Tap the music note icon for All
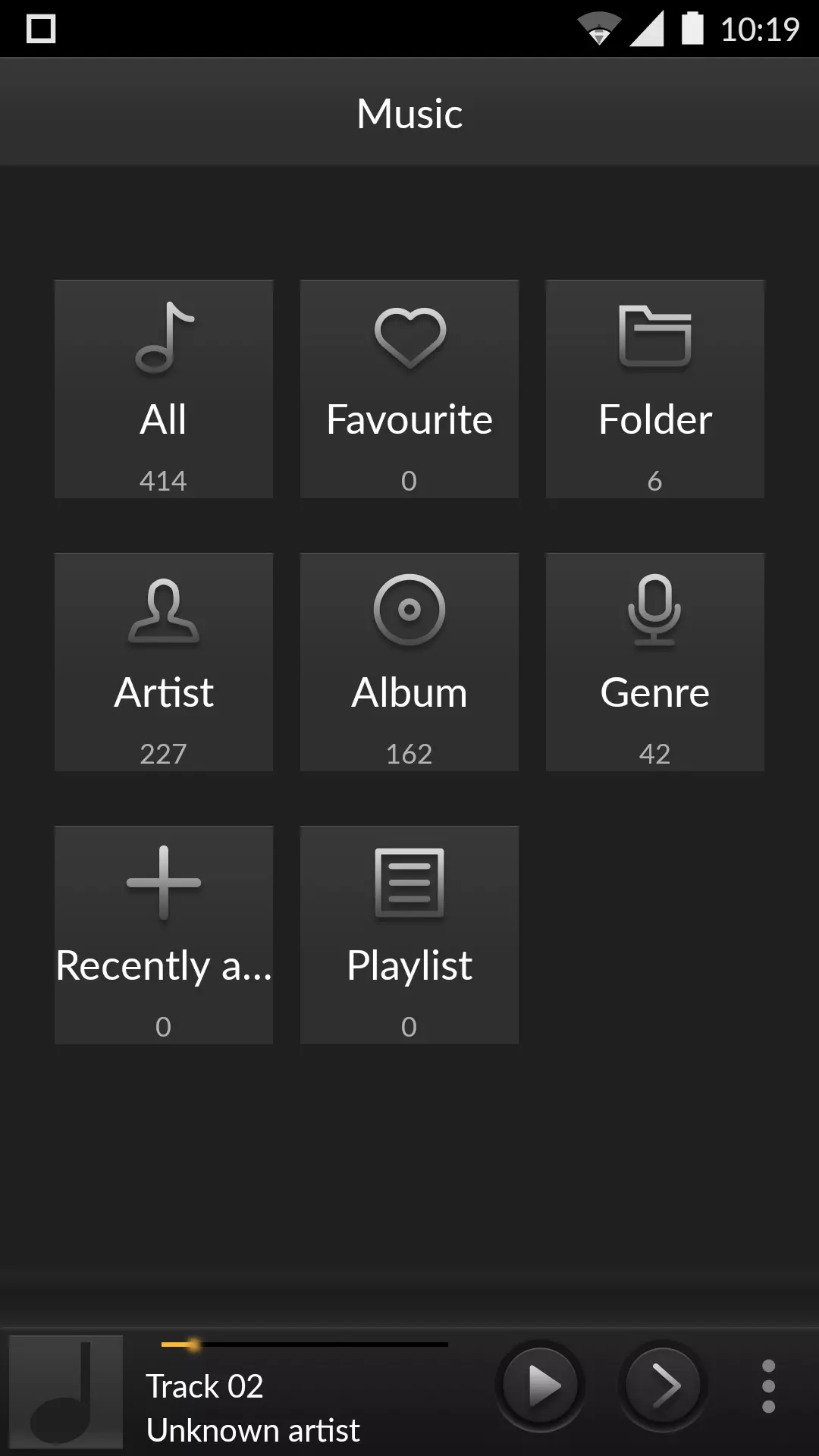The width and height of the screenshot is (819, 1456). [x=164, y=338]
